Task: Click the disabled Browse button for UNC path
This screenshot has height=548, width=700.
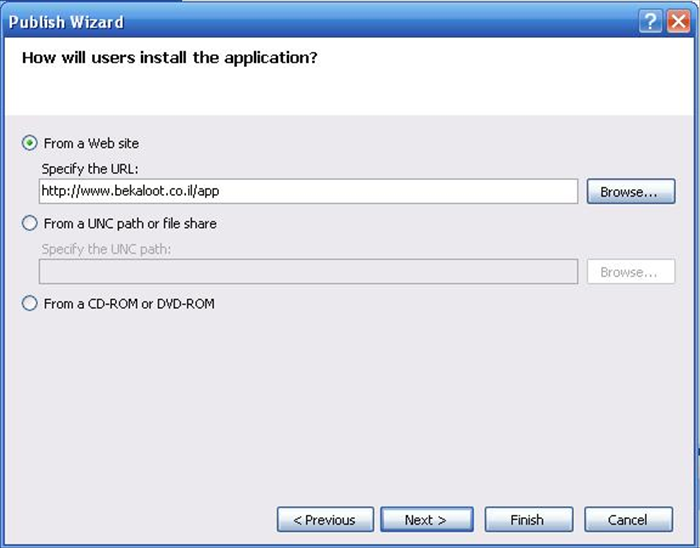Action: 631,271
